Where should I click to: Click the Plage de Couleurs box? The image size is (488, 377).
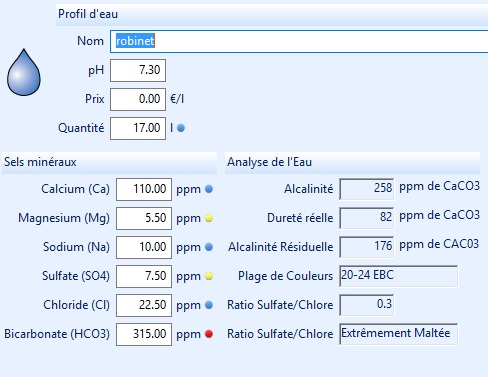(399, 276)
